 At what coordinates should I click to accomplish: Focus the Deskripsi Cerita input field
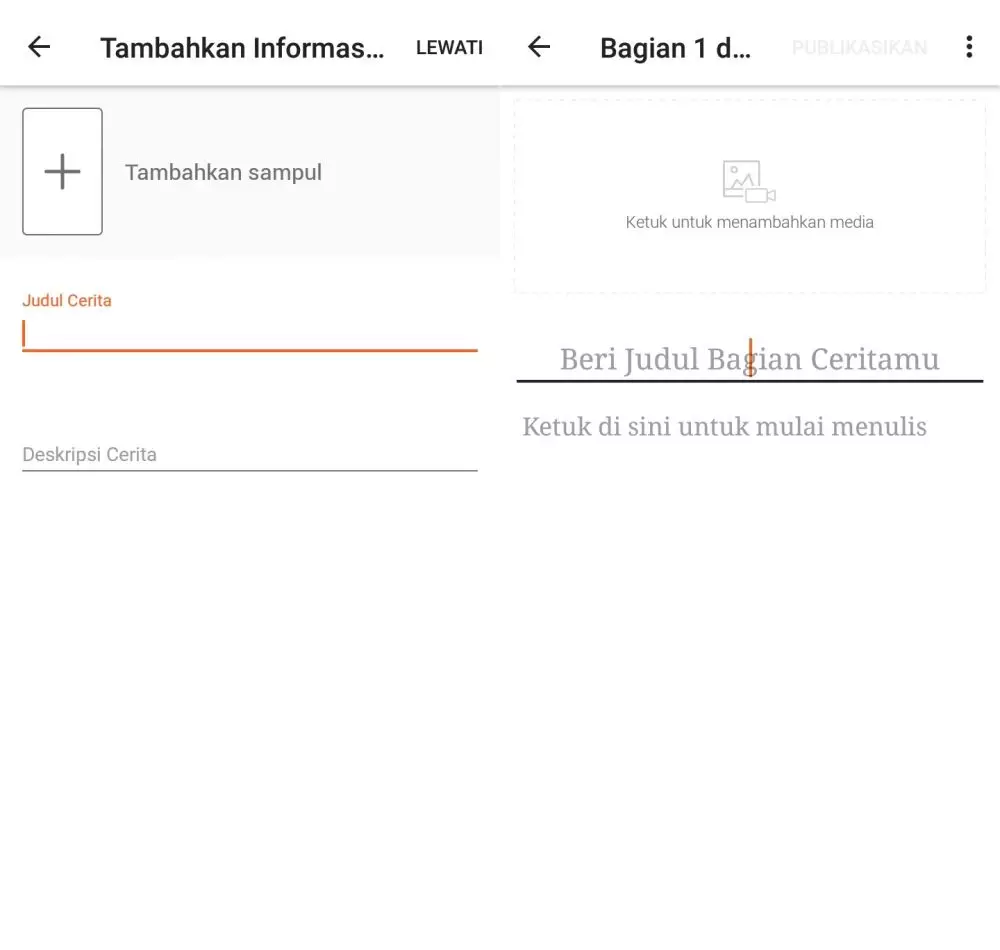click(x=250, y=454)
